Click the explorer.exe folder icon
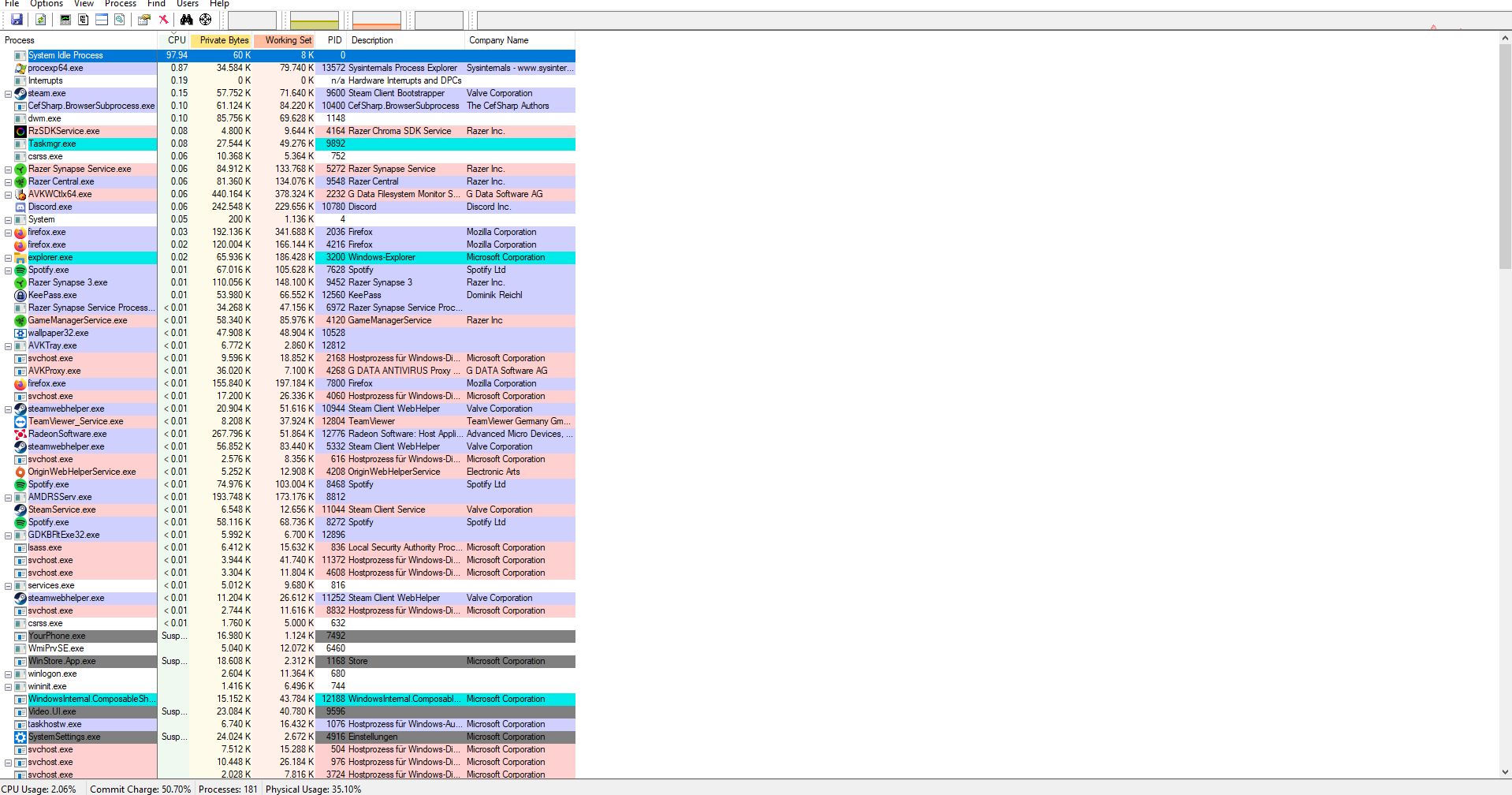Screen dimensions: 1512x795 click(x=20, y=257)
